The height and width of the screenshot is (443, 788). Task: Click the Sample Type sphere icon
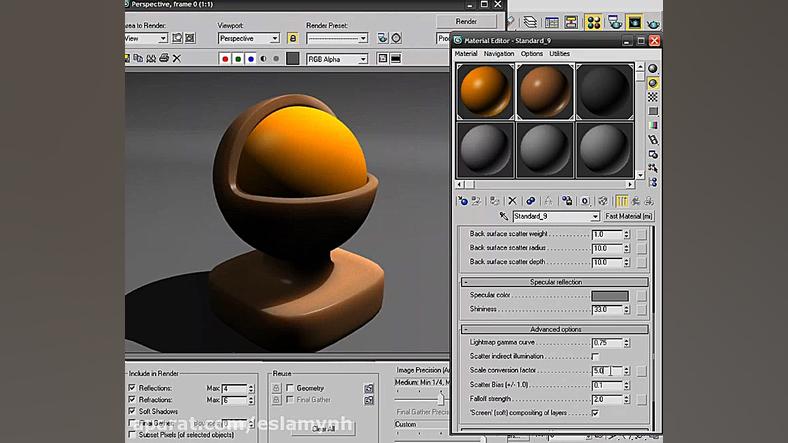[653, 69]
